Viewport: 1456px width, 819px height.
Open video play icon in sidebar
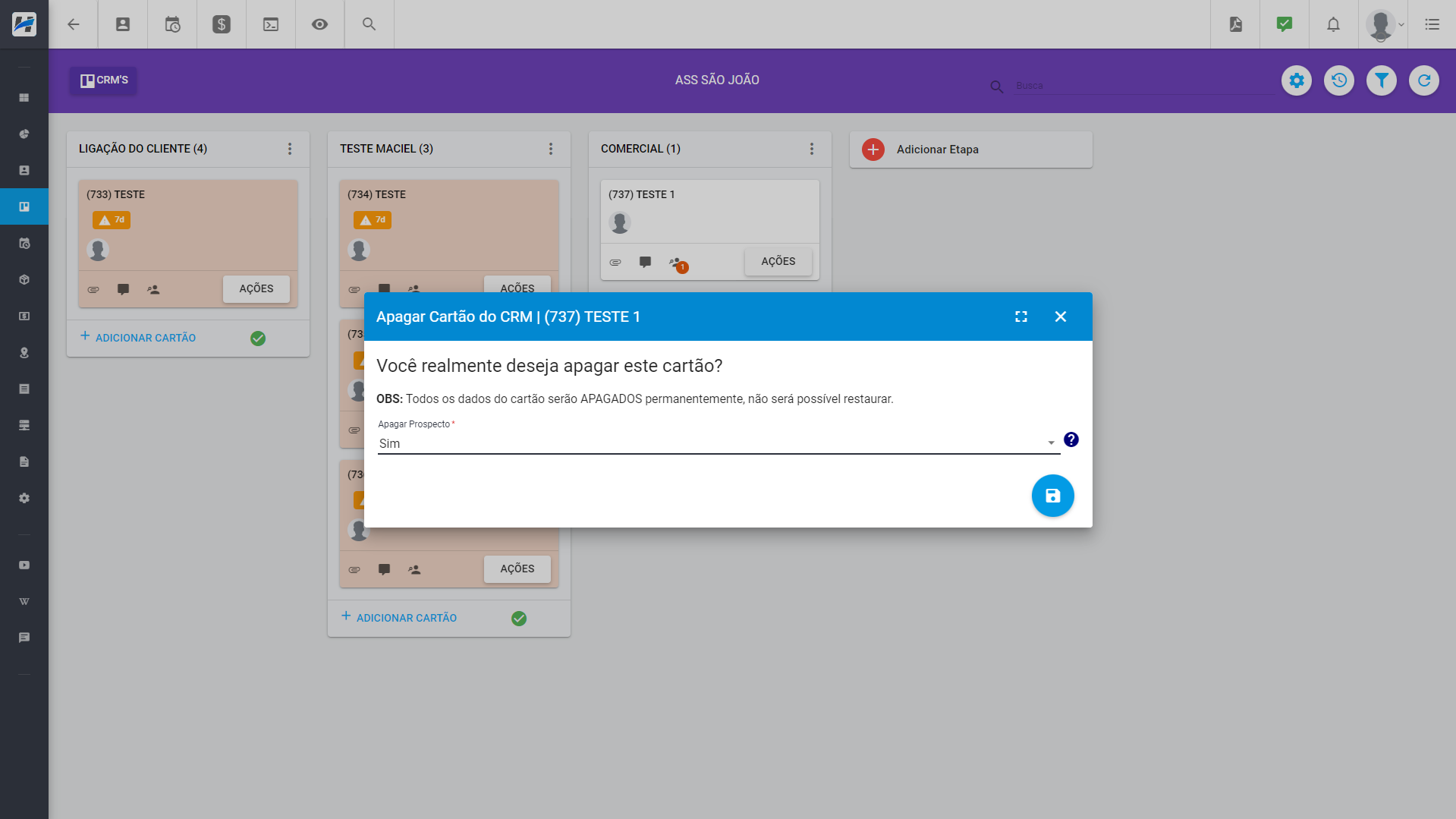click(x=24, y=565)
